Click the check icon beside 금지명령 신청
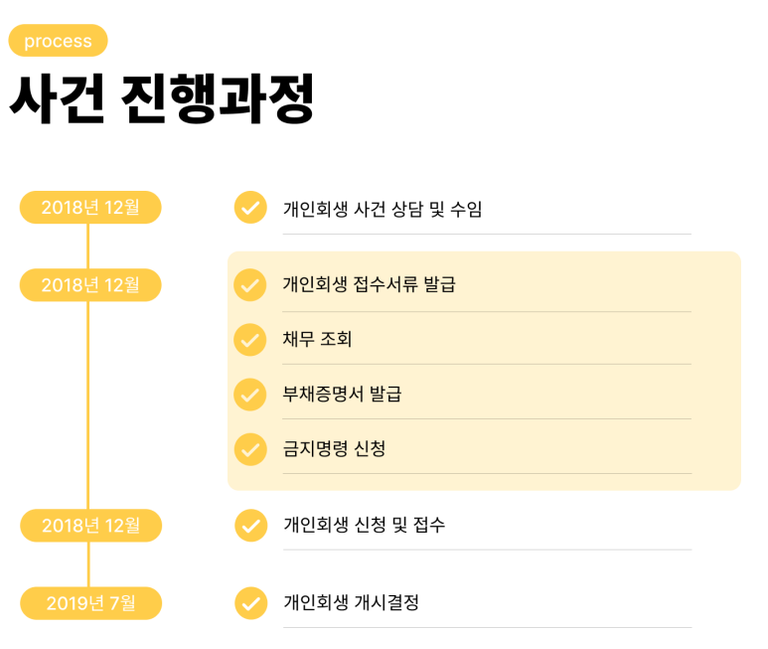 pyautogui.click(x=250, y=449)
